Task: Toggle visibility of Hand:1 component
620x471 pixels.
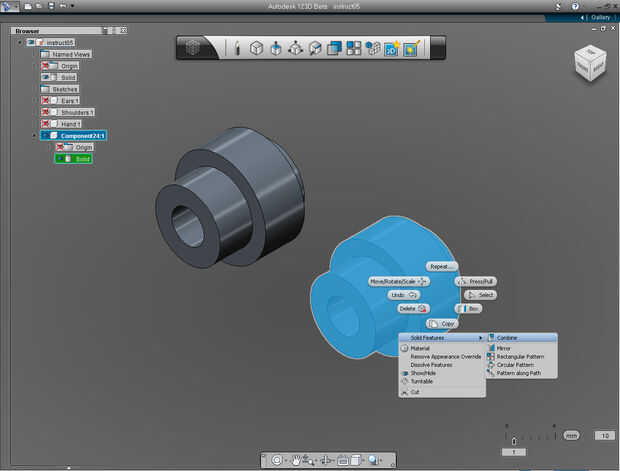Action: coord(45,124)
